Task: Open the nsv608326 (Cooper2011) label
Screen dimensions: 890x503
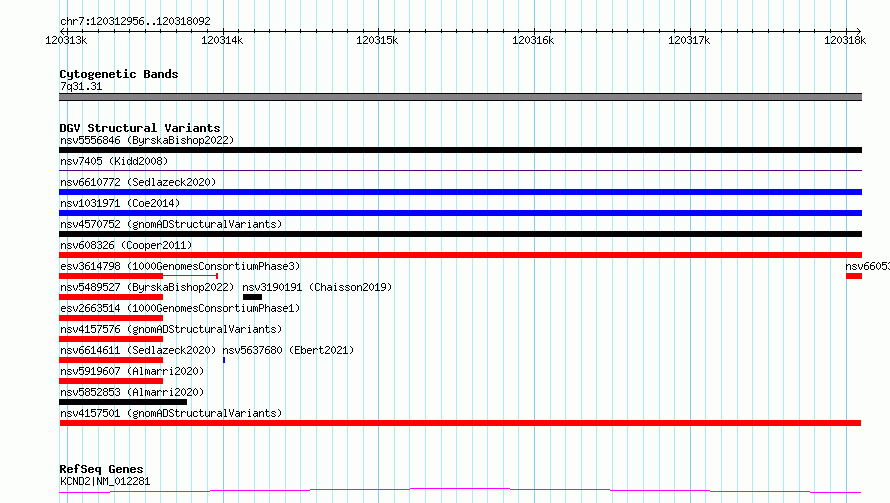Action: click(x=126, y=245)
